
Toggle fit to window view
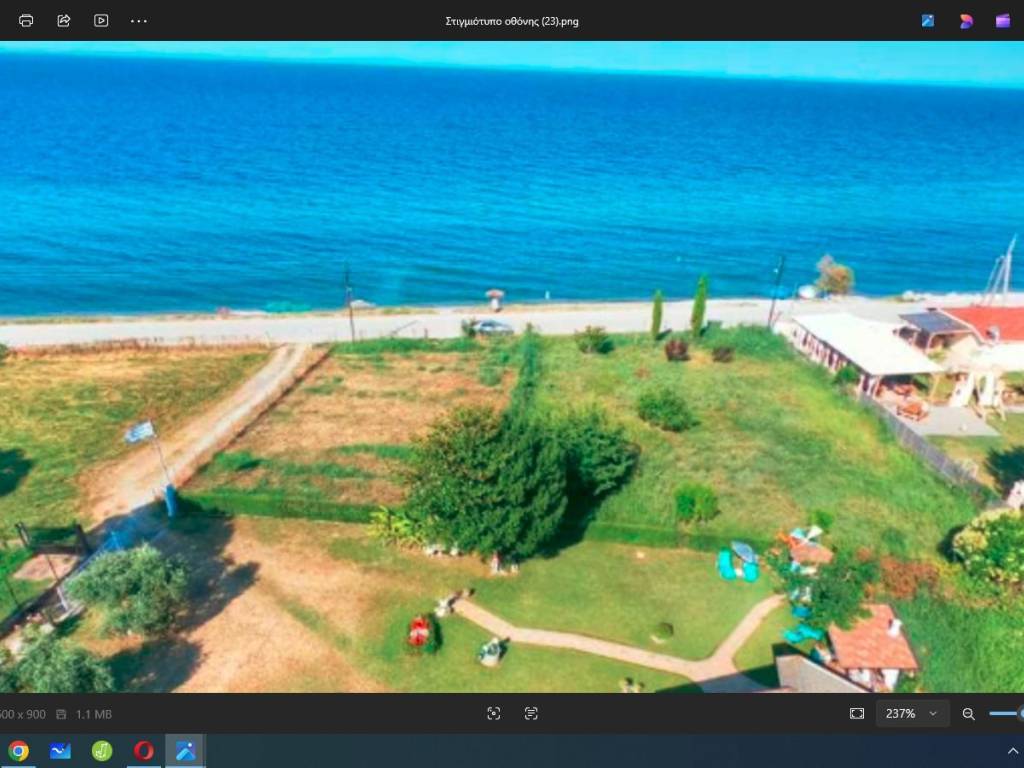point(857,713)
